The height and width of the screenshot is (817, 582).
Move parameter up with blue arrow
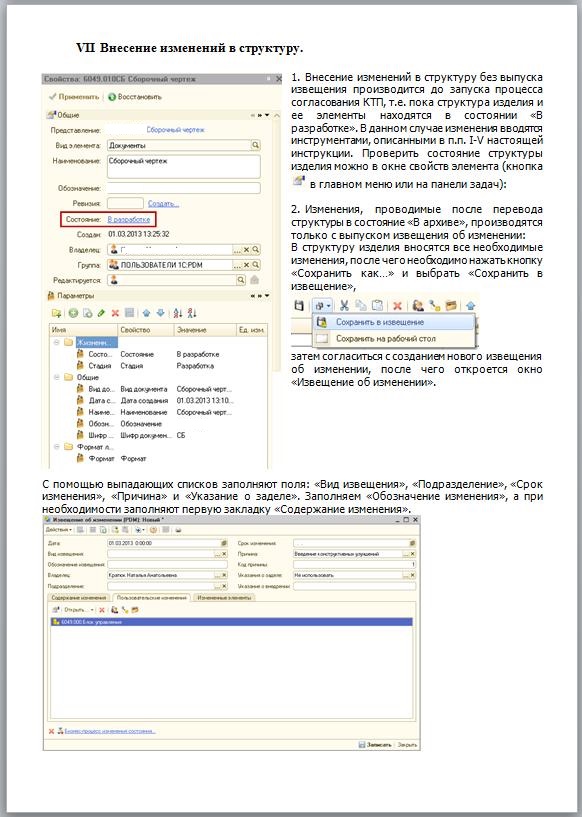pos(146,313)
